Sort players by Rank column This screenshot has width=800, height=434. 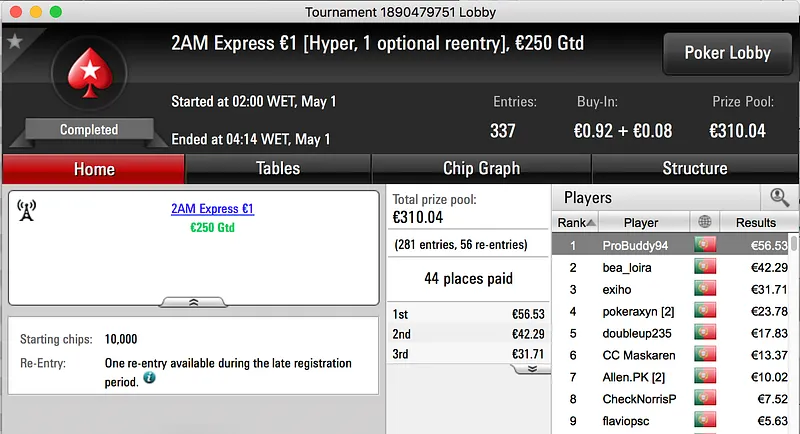[x=577, y=222]
